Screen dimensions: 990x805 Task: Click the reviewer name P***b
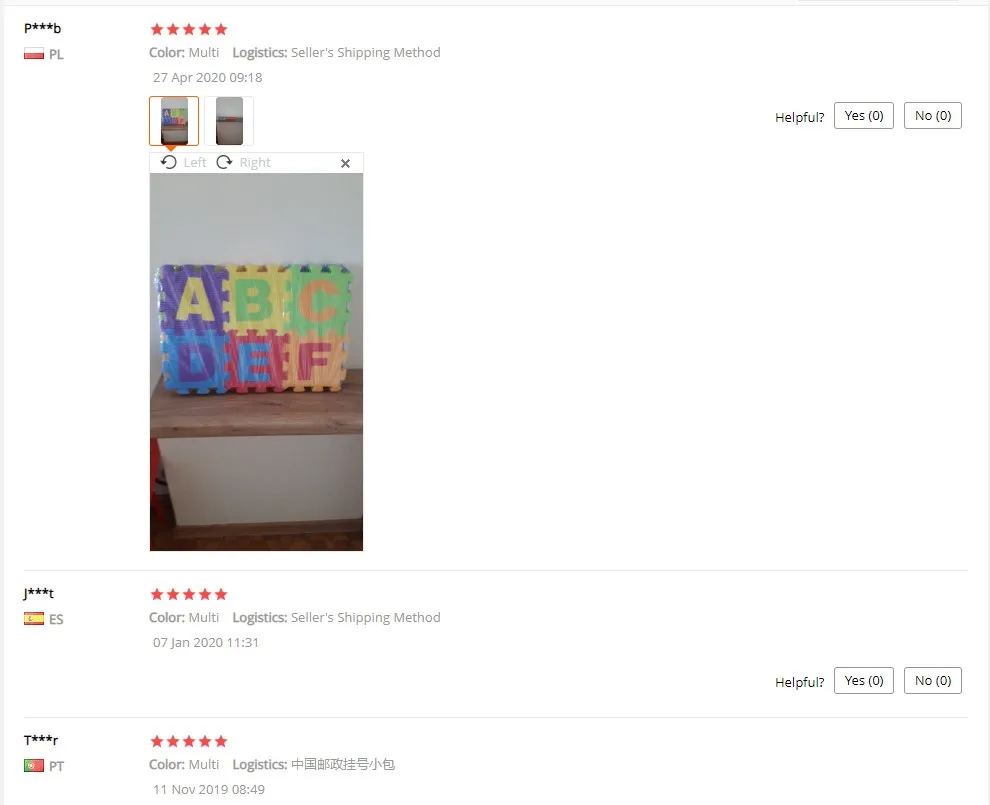tap(42, 28)
